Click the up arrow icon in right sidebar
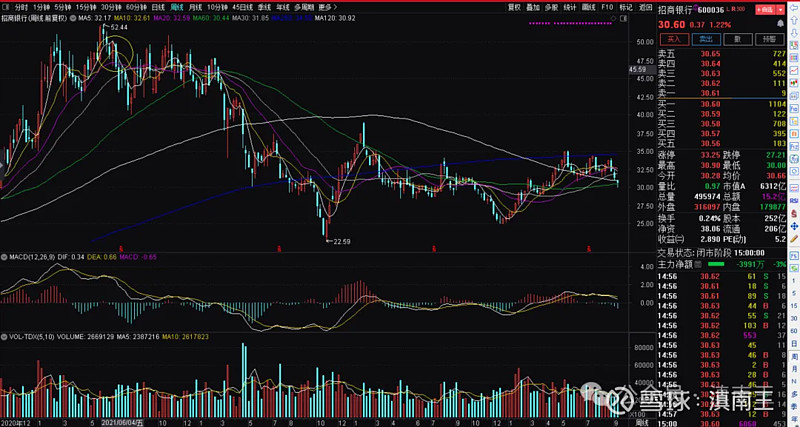The height and width of the screenshot is (427, 800). pyautogui.click(x=793, y=20)
